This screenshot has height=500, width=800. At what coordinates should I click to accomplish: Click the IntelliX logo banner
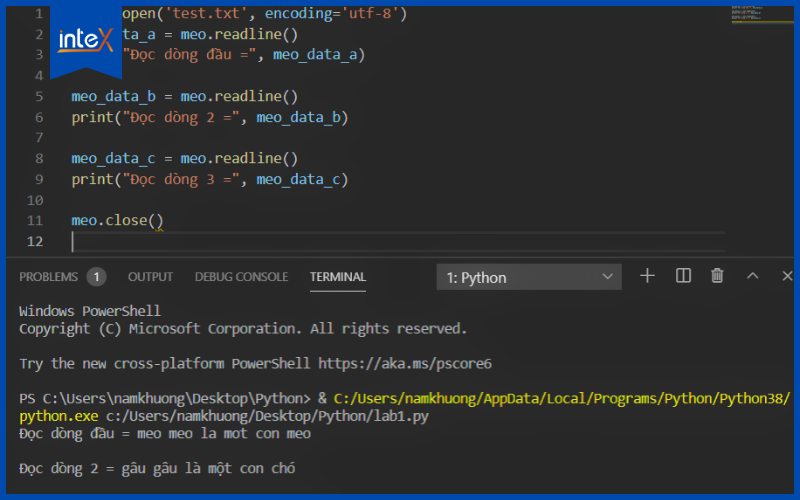click(x=86, y=42)
